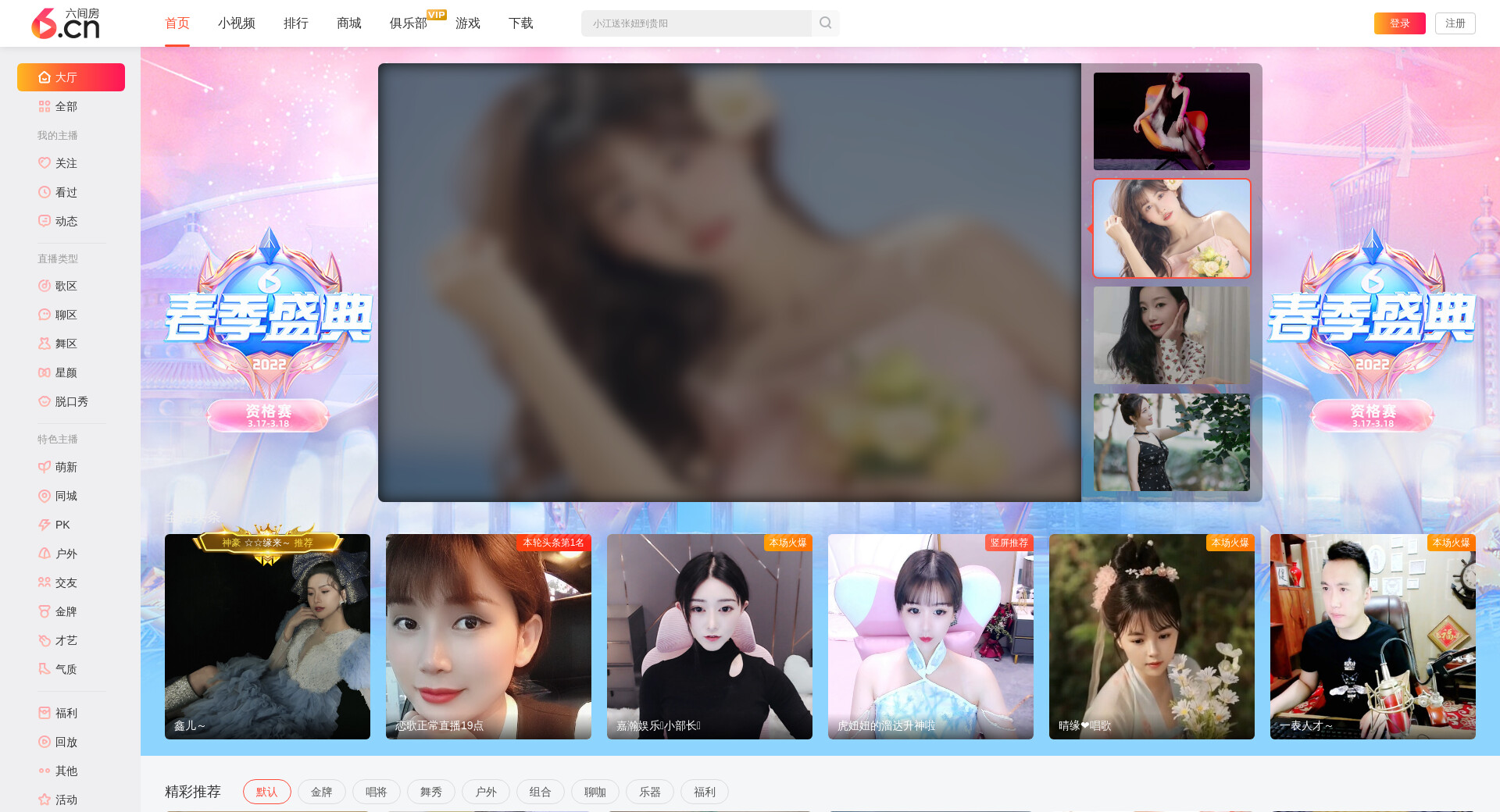Click the 其他 dots icon
Image resolution: width=1500 pixels, height=812 pixels.
click(45, 771)
